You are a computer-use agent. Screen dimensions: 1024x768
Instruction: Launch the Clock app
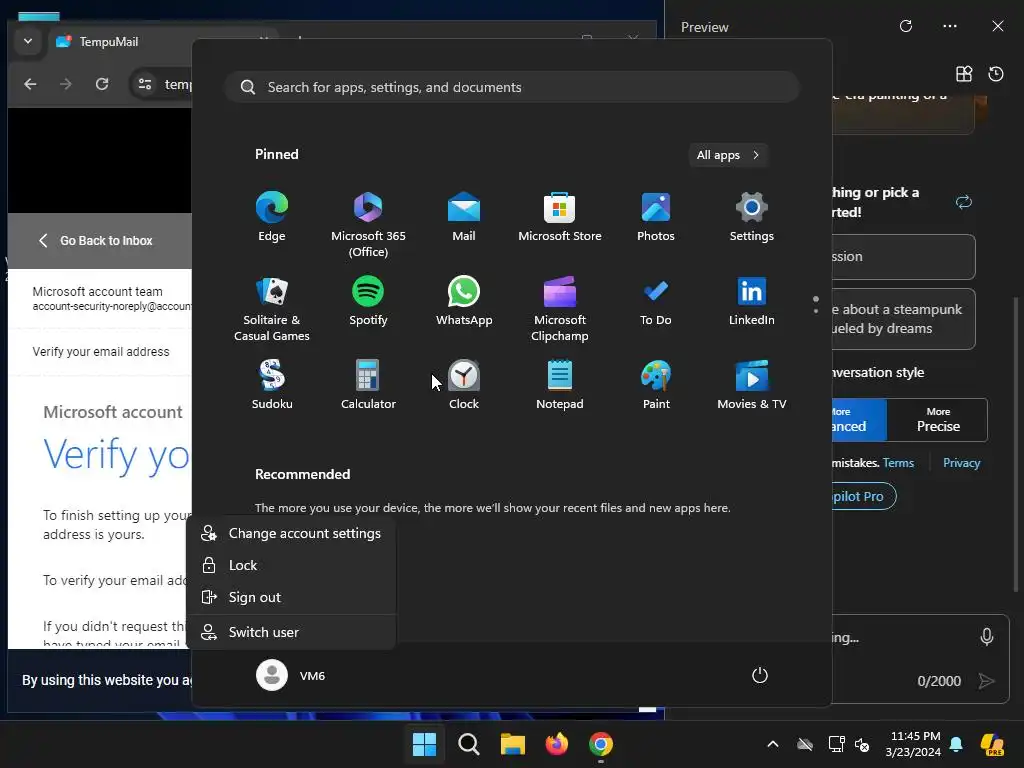coord(464,385)
